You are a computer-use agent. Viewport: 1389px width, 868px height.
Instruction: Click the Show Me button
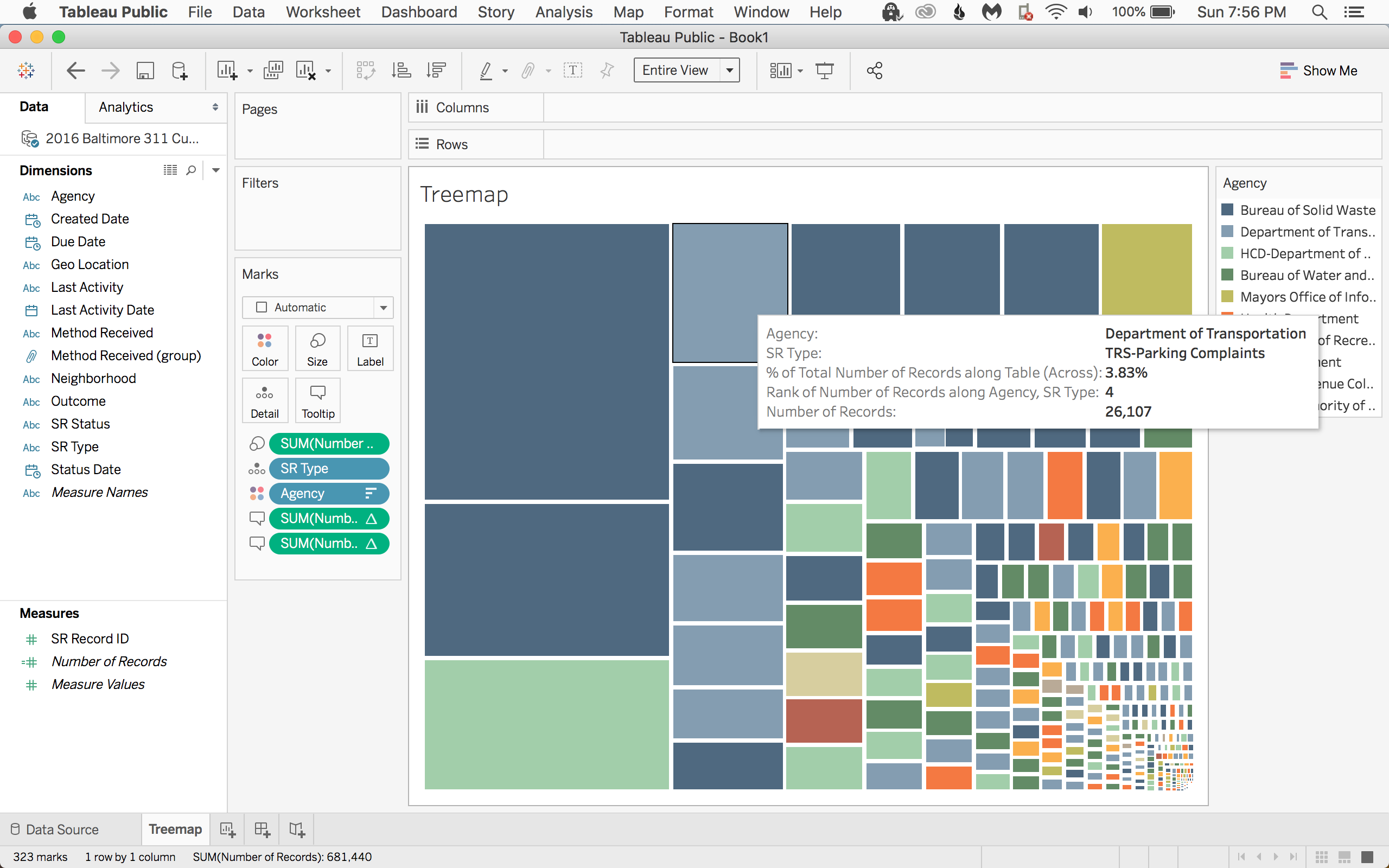(1318, 71)
